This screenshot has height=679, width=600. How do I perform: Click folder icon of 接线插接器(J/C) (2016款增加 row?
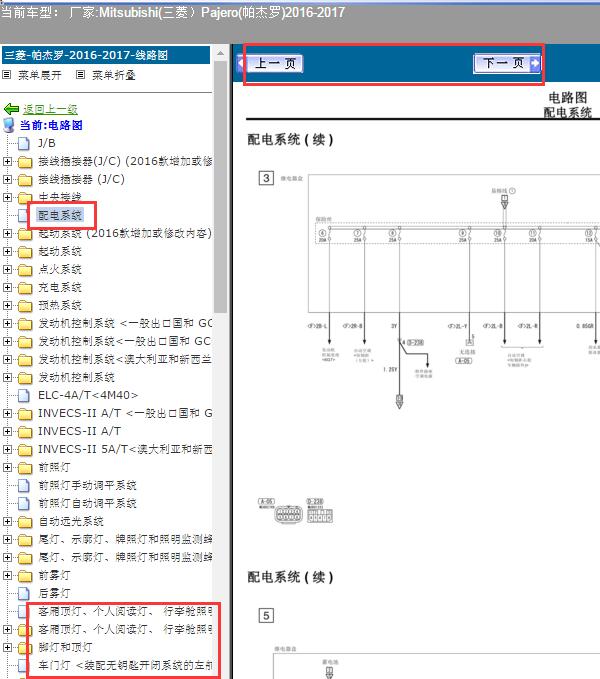25,162
